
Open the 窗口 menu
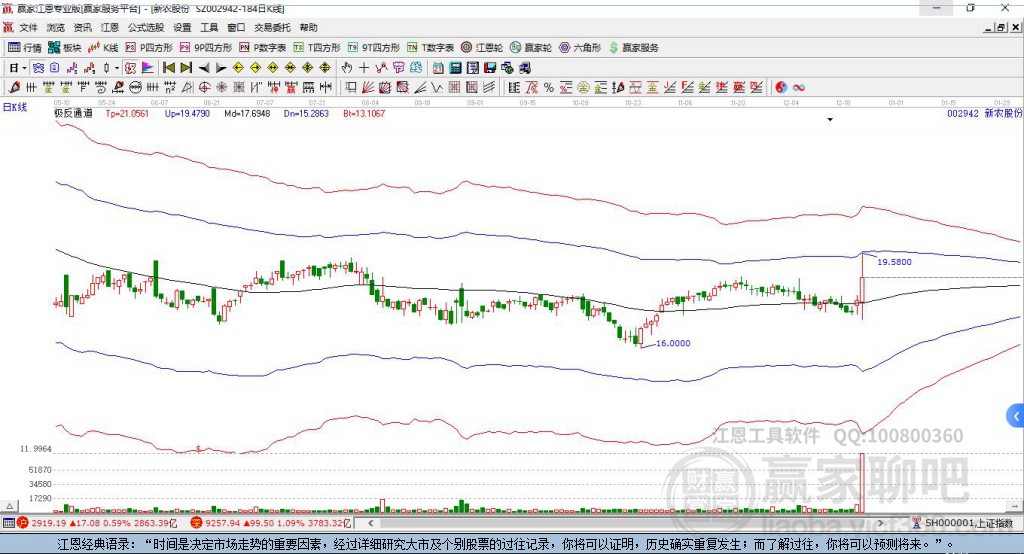(x=236, y=27)
